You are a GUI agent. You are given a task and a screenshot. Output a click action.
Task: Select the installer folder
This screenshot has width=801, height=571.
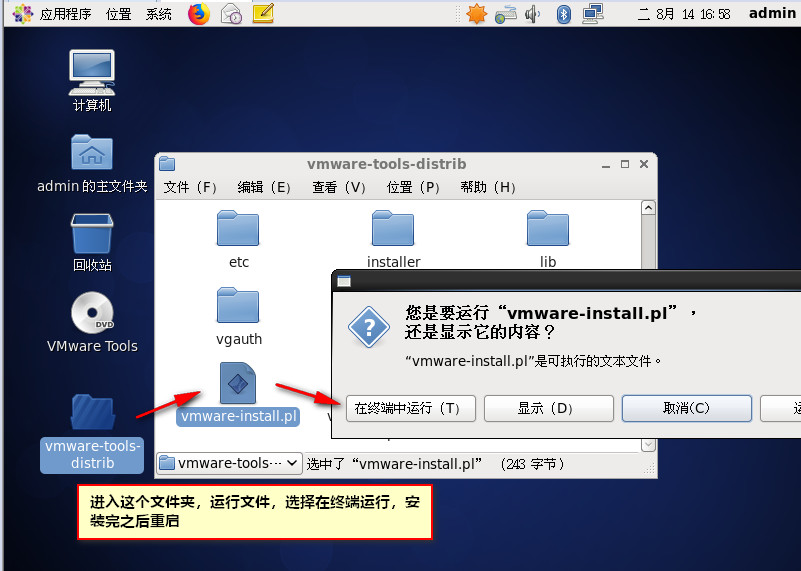coord(393,239)
